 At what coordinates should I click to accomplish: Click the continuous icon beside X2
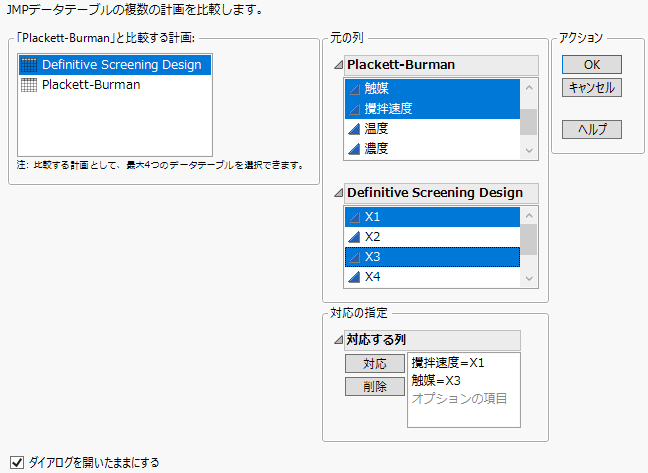click(x=354, y=237)
